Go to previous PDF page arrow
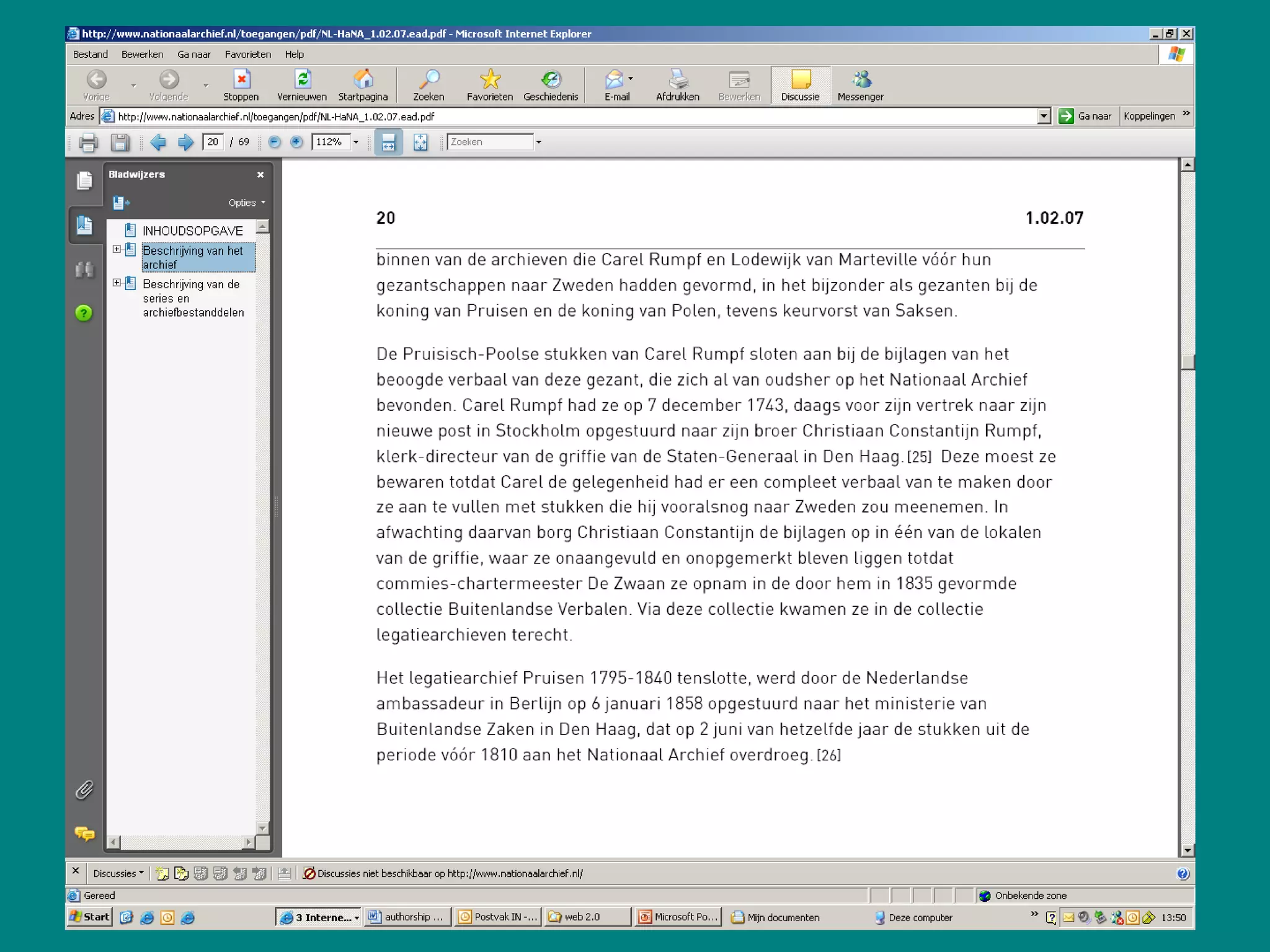This screenshot has height=952, width=1270. (x=158, y=142)
